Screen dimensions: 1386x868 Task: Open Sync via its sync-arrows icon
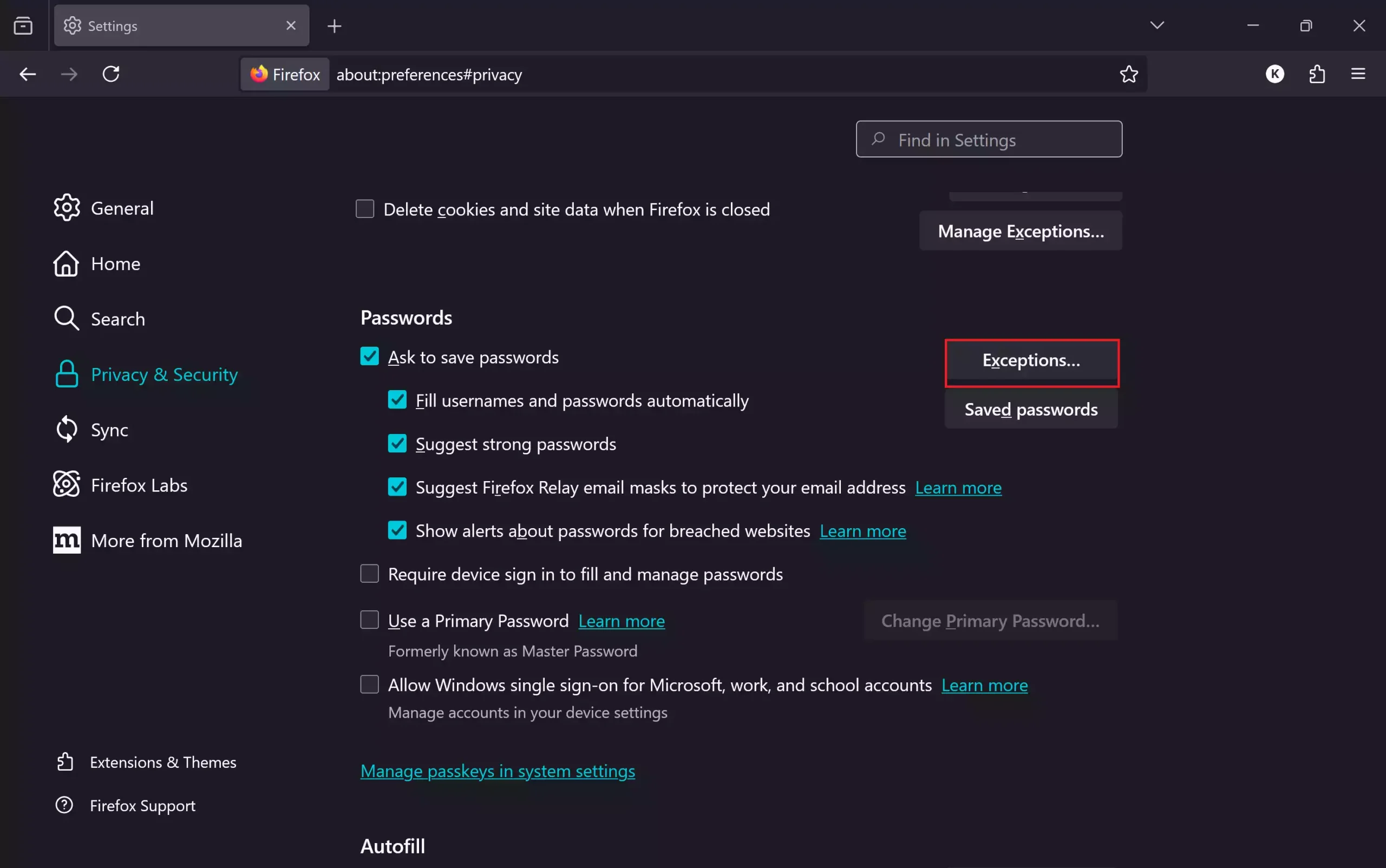point(66,429)
